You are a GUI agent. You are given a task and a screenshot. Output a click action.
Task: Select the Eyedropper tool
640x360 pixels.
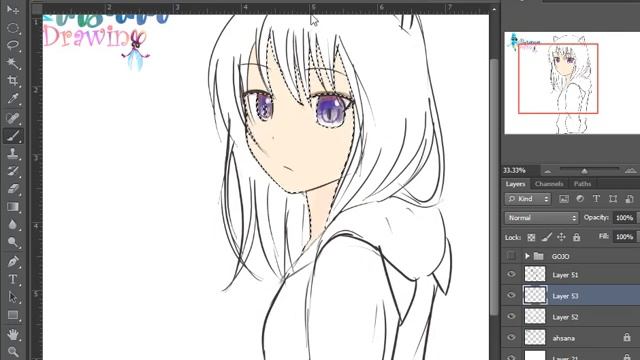(x=13, y=98)
